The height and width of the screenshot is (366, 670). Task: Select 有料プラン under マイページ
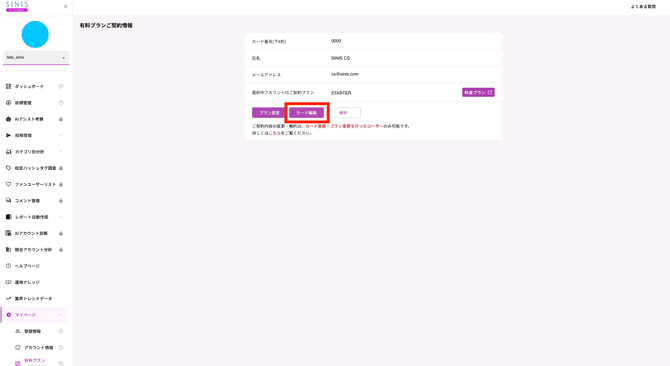[x=34, y=361]
